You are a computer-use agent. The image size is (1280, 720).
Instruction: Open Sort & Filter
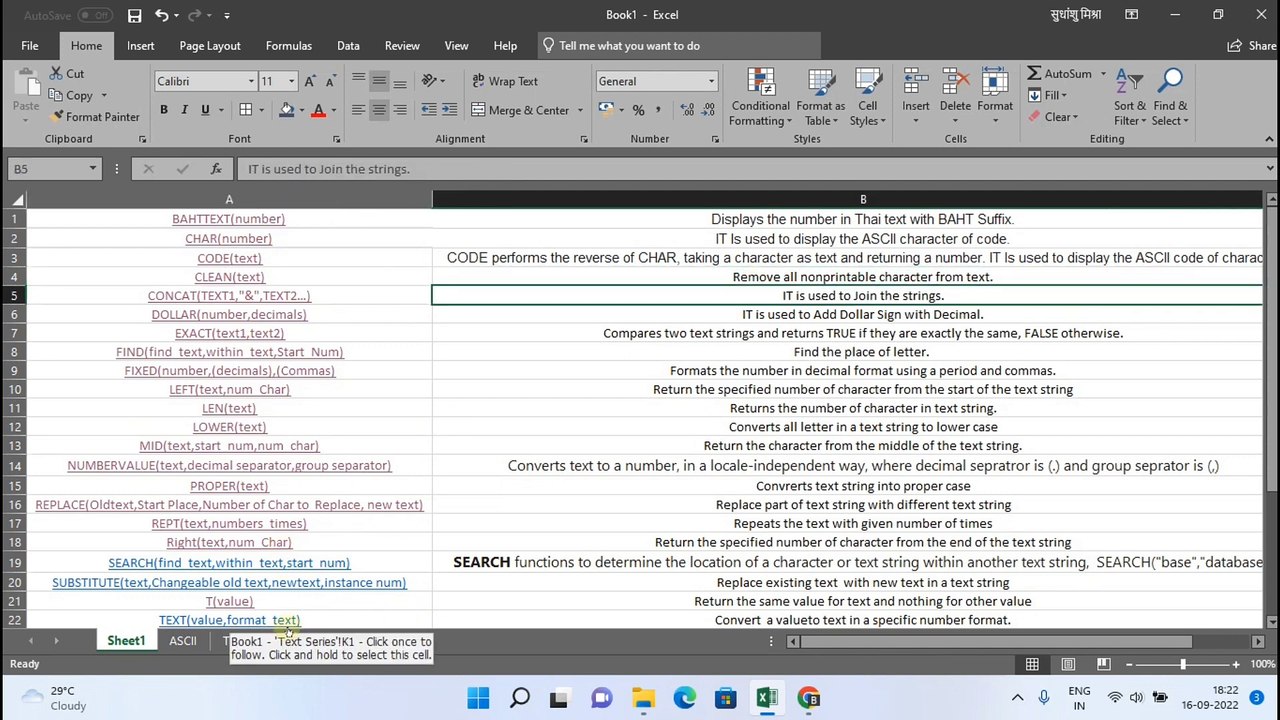[x=1130, y=98]
